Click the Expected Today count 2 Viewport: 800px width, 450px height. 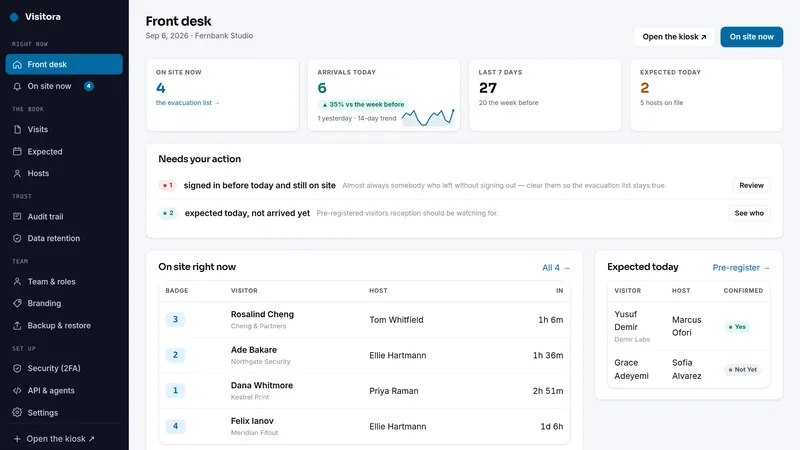click(x=645, y=88)
